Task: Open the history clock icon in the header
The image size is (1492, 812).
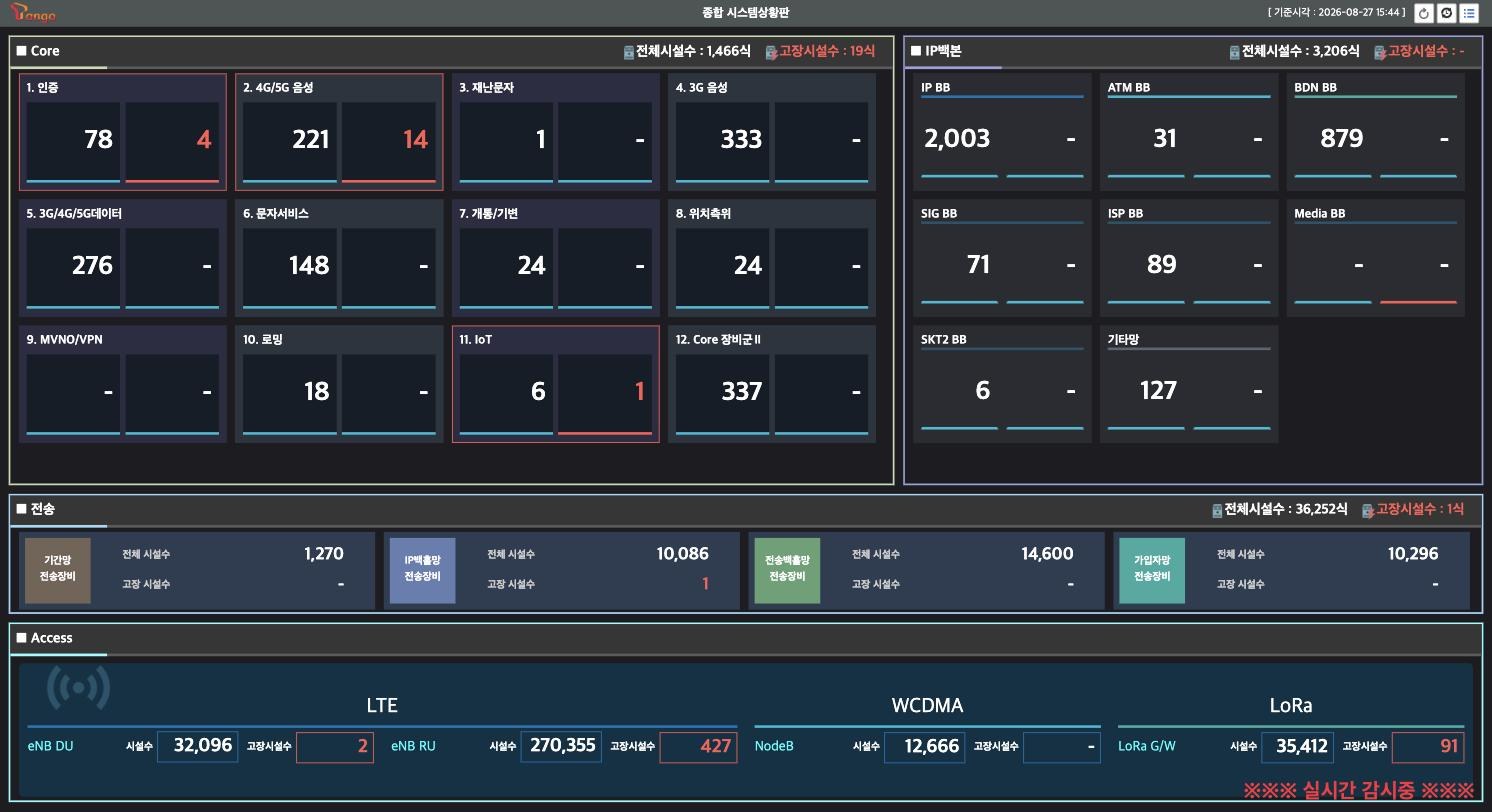Action: point(1446,13)
